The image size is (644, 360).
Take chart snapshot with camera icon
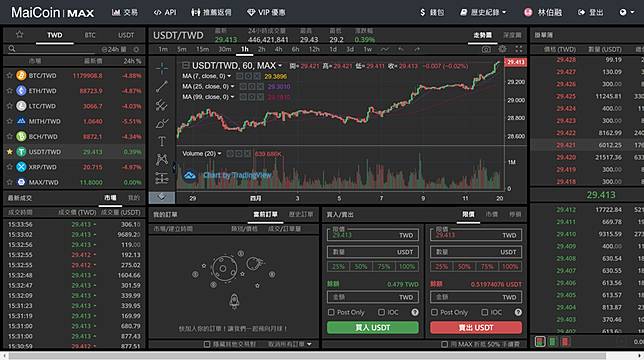coord(486,49)
